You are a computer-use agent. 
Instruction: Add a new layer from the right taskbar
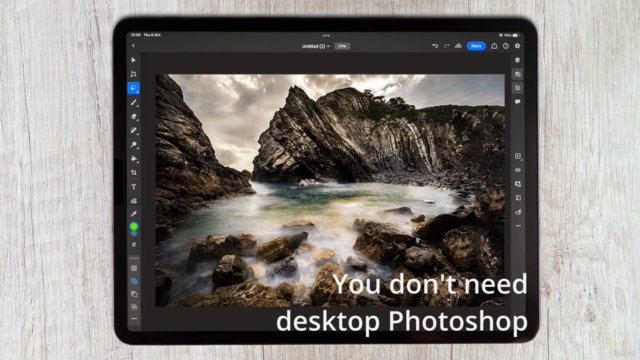tap(518, 156)
